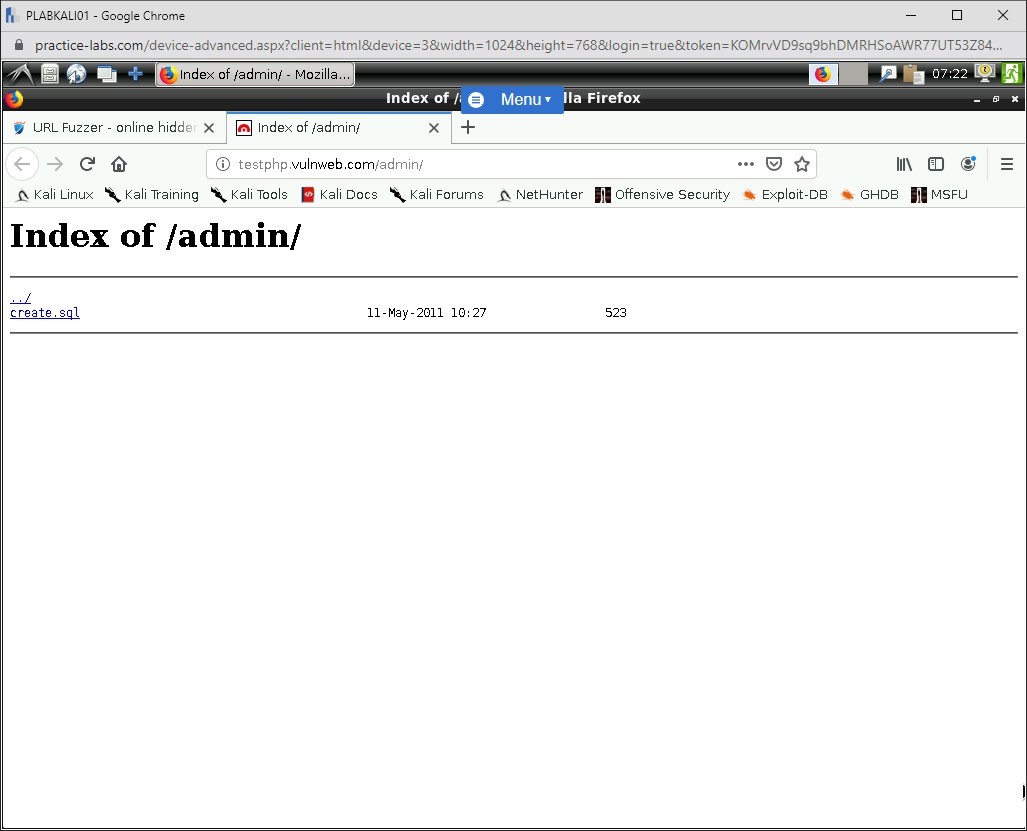Click the Firefox Home icon
The width and height of the screenshot is (1027, 831).
tap(119, 164)
